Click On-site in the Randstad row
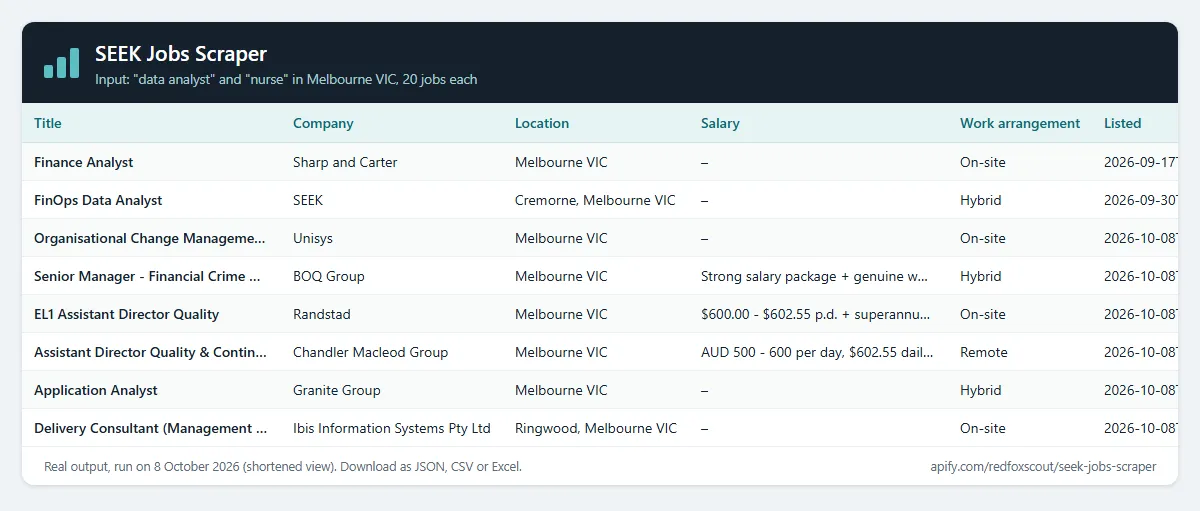The width and height of the screenshot is (1200, 511). 983,314
